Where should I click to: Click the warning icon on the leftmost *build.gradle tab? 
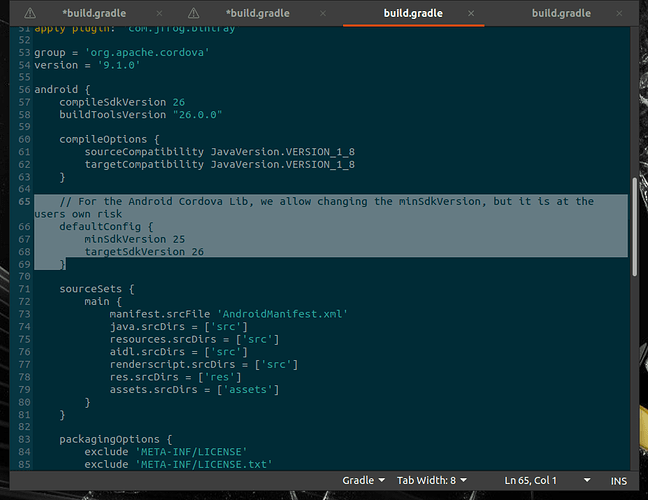point(30,14)
